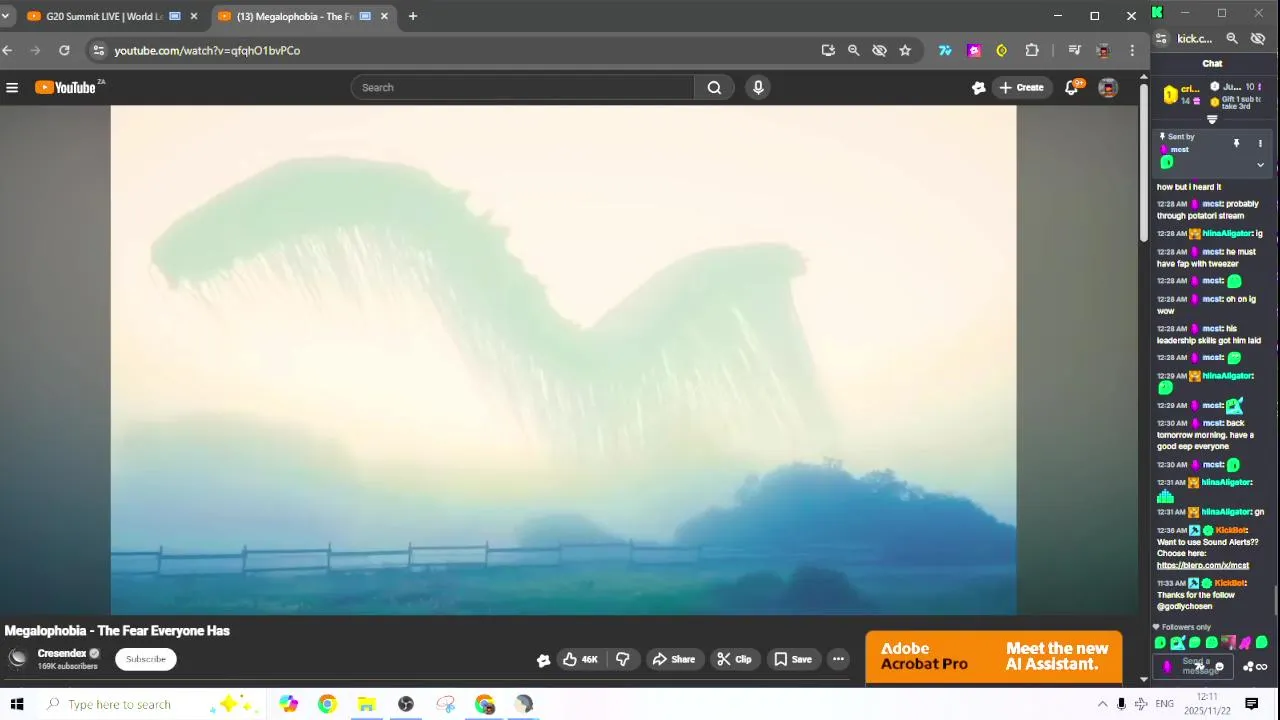
Task: Open the YouTube hamburger guide menu
Action: click(x=12, y=88)
